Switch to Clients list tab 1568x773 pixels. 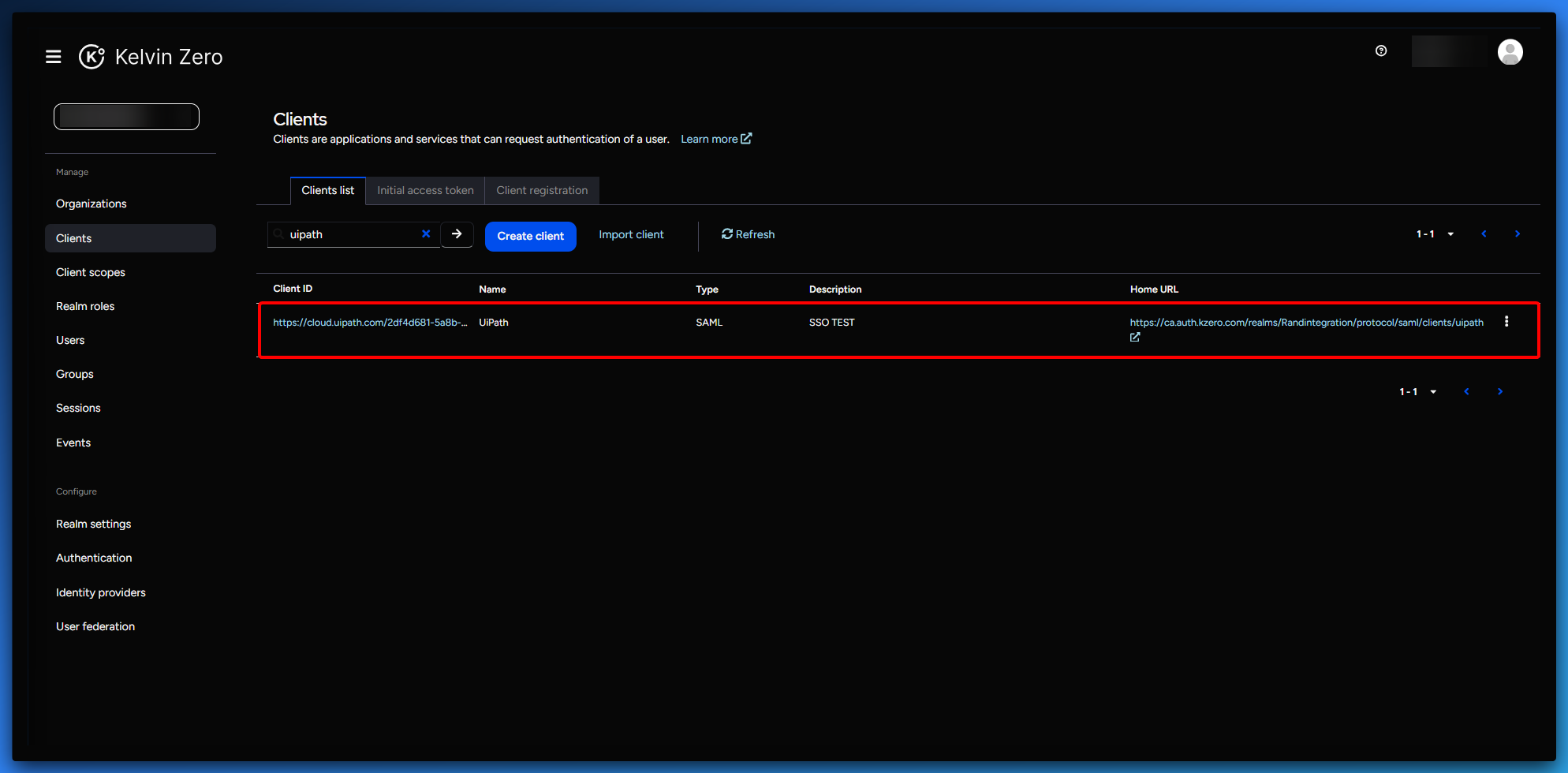pos(328,191)
